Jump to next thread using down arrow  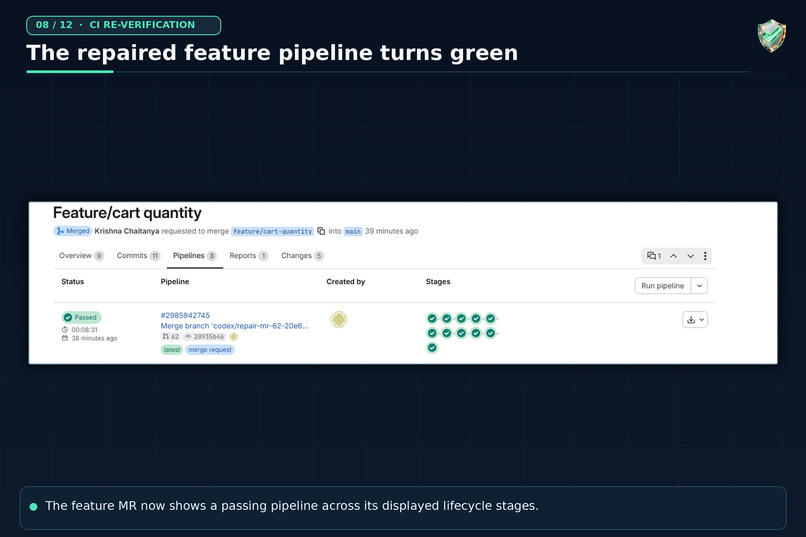690,256
